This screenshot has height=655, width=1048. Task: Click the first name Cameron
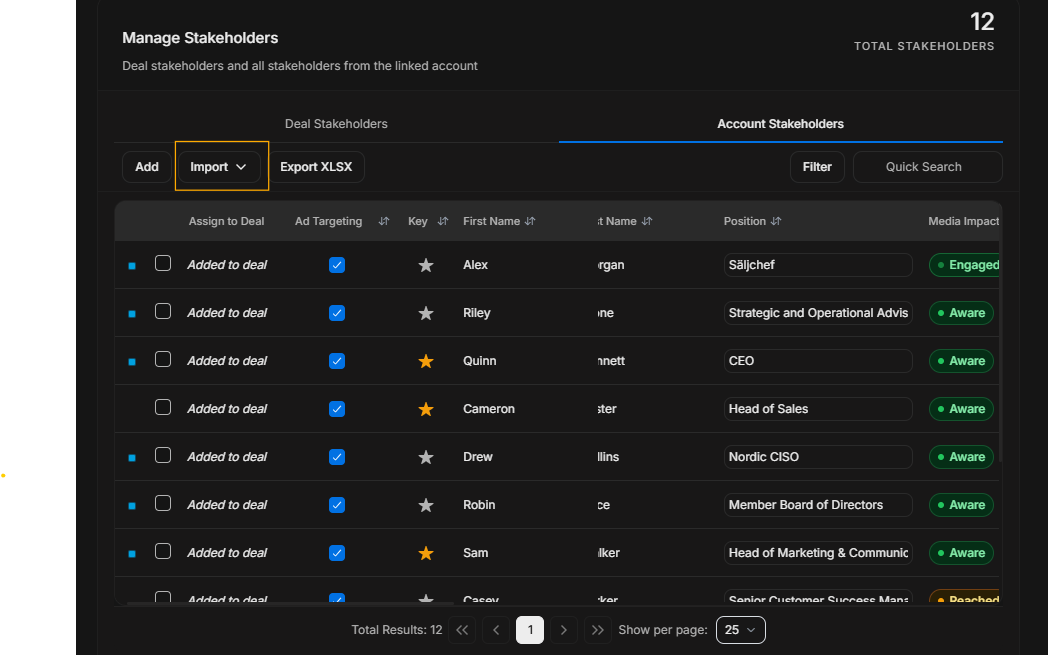[x=489, y=409]
